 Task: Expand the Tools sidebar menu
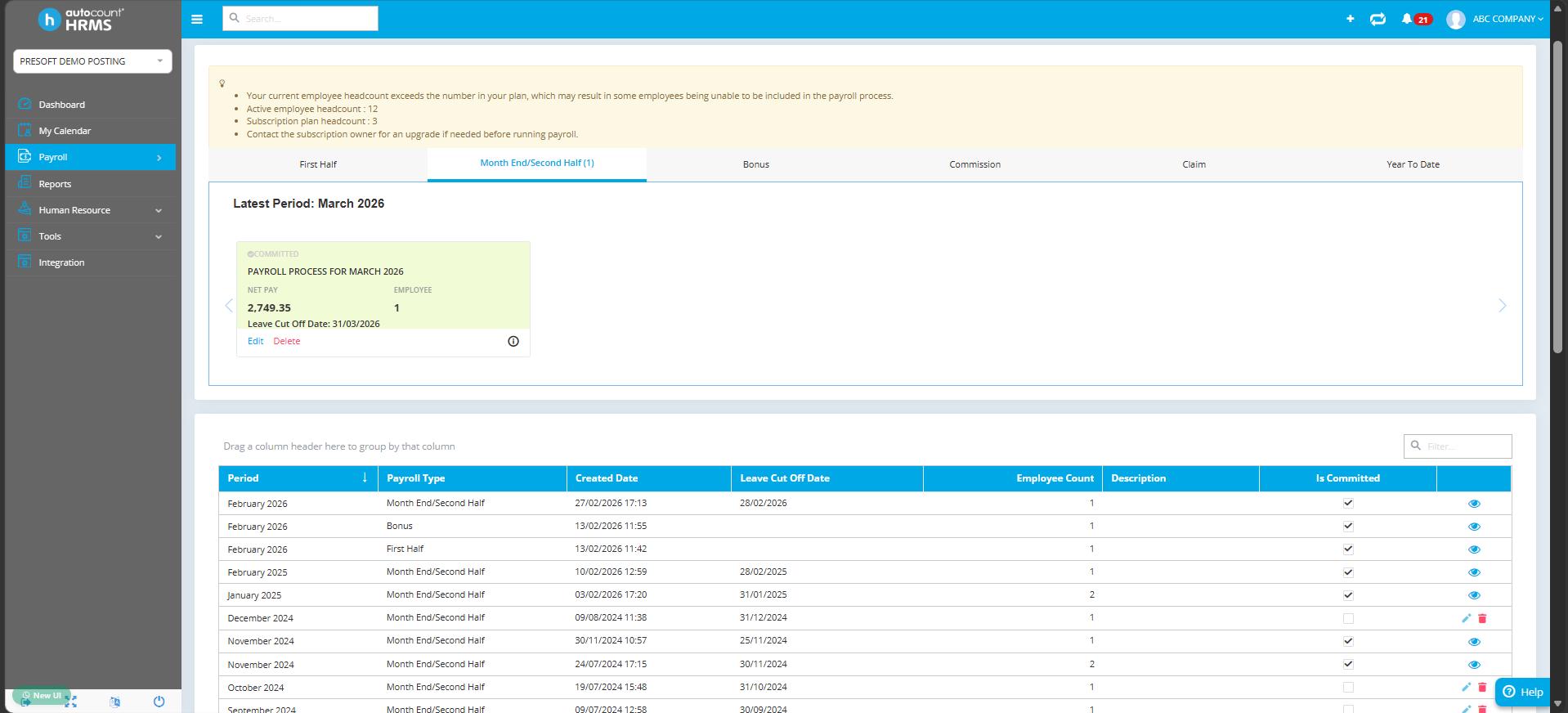click(91, 236)
